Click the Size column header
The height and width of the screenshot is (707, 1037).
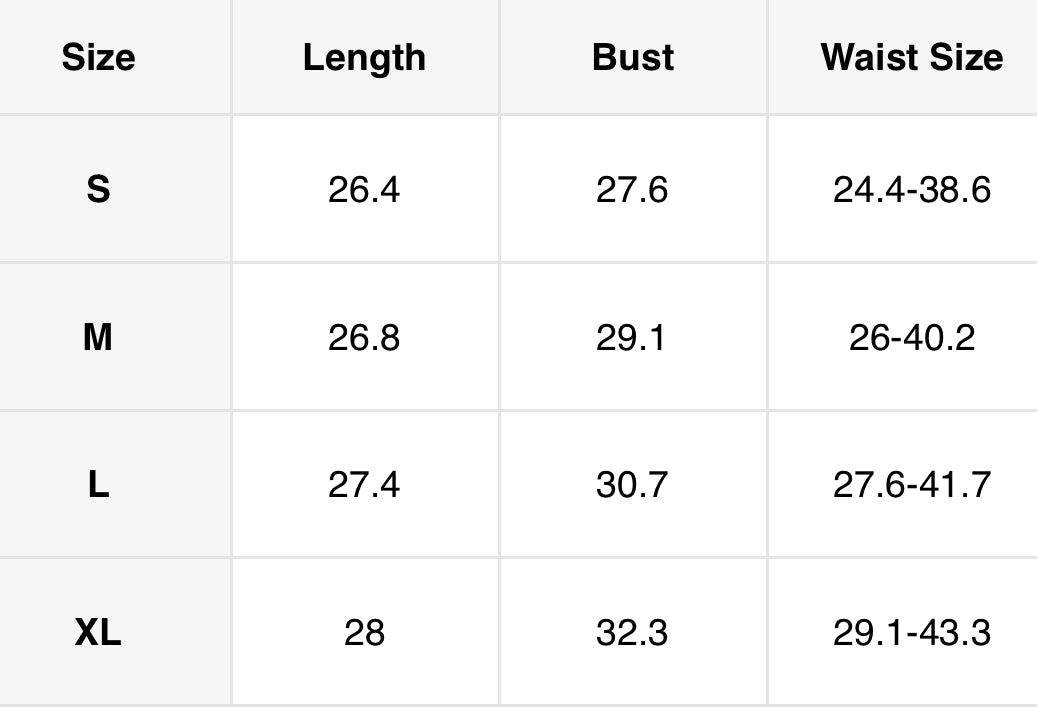[x=98, y=58]
